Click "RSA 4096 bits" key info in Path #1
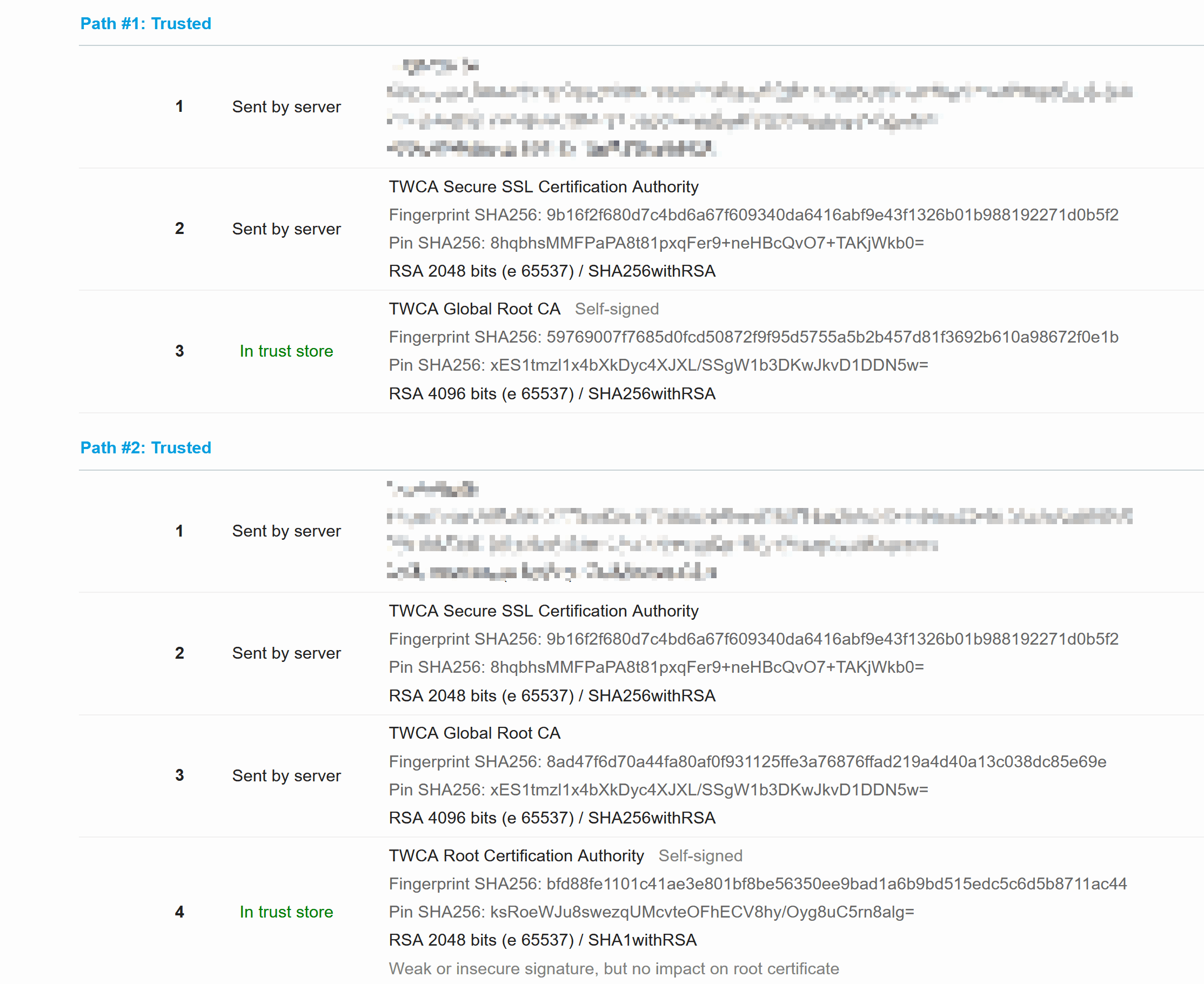 click(552, 393)
